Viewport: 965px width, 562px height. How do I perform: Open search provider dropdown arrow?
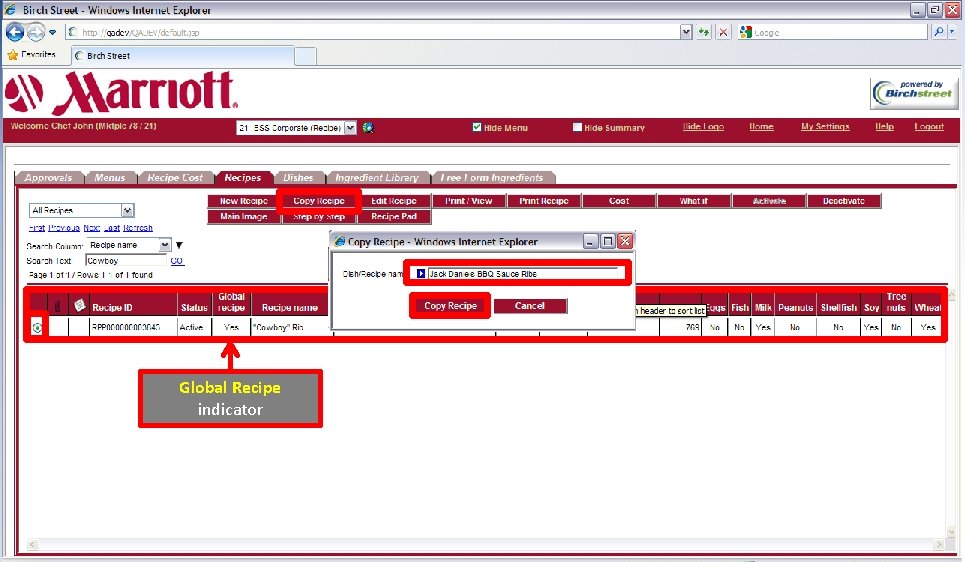pyautogui.click(x=952, y=32)
